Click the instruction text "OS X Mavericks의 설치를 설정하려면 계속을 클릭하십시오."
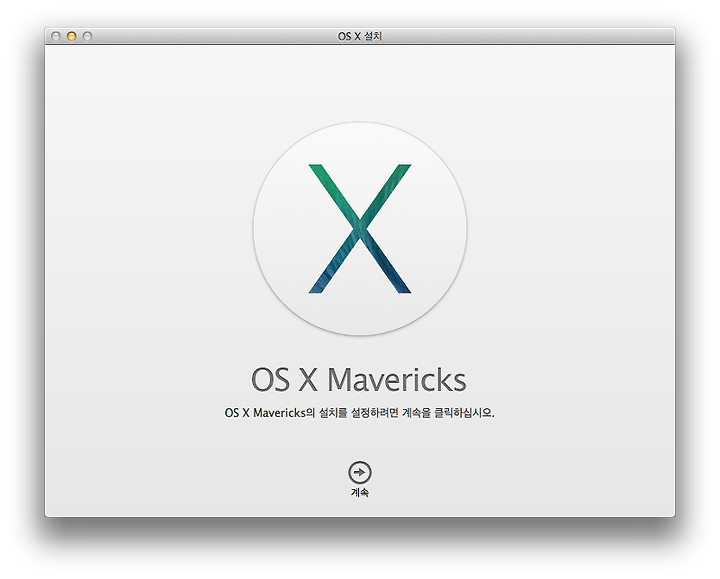This screenshot has width=720, height=579. [x=359, y=413]
